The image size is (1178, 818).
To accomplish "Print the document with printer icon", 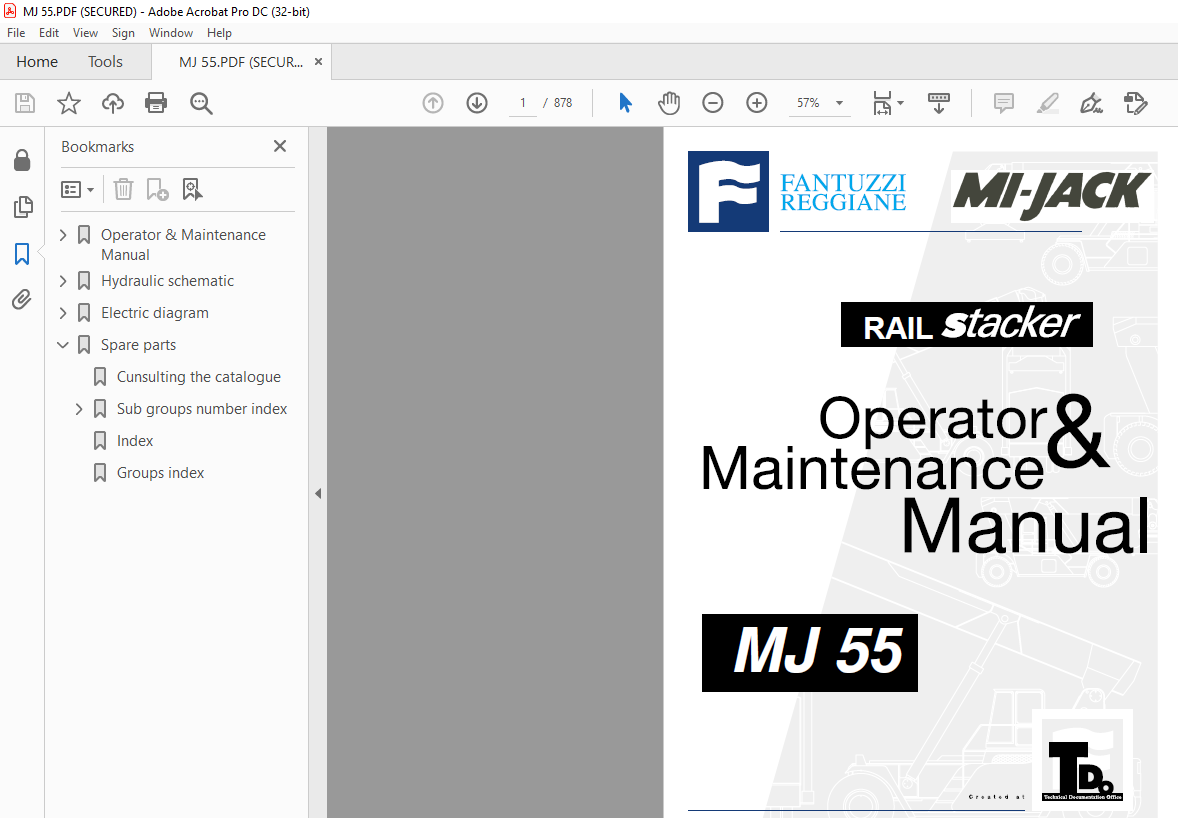I will pos(156,103).
